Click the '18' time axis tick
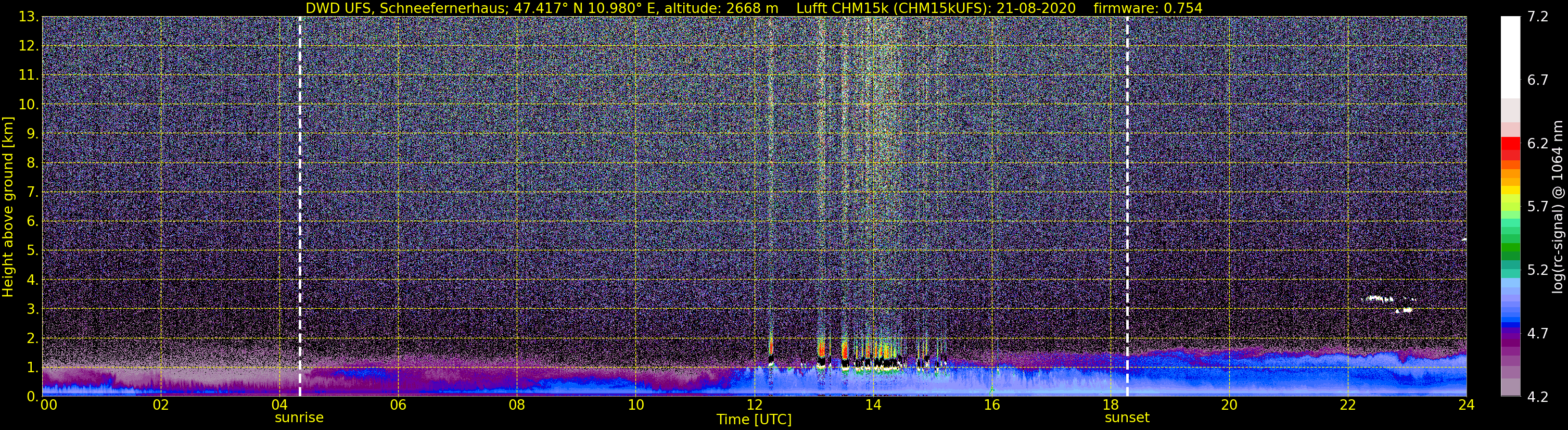 [1110, 405]
